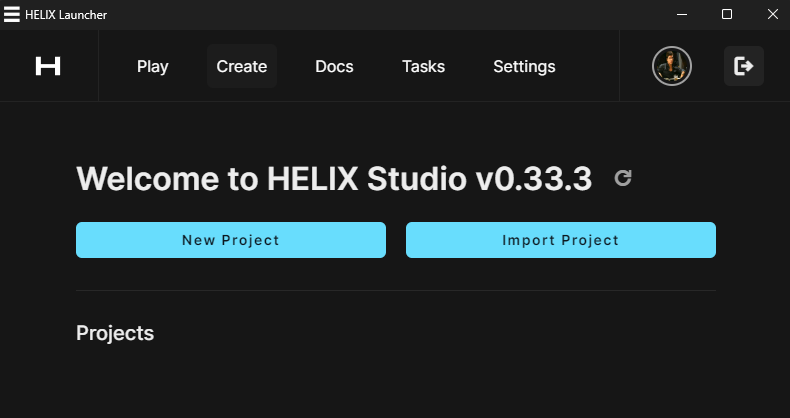Open the Docs section
This screenshot has width=790, height=418.
334,66
